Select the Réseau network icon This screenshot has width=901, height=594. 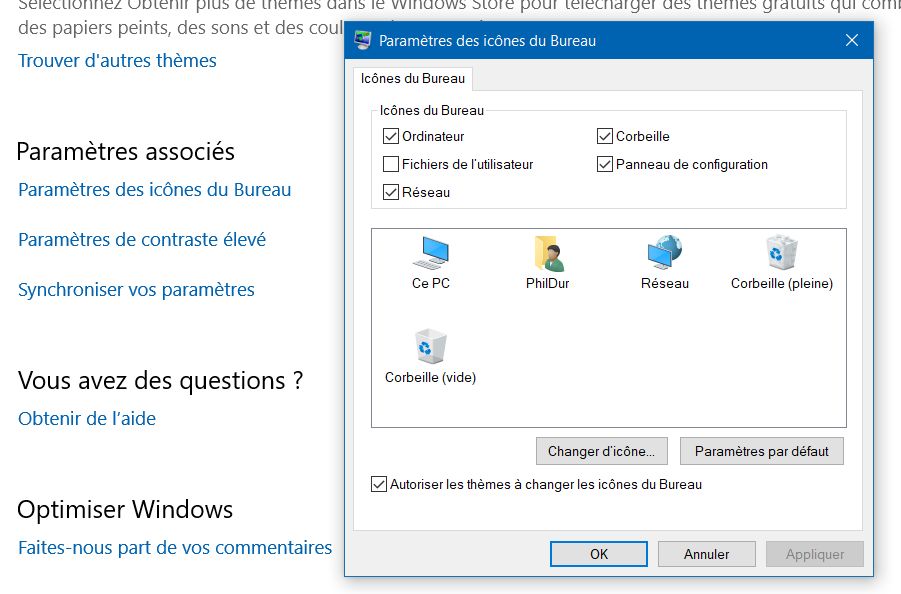(664, 255)
